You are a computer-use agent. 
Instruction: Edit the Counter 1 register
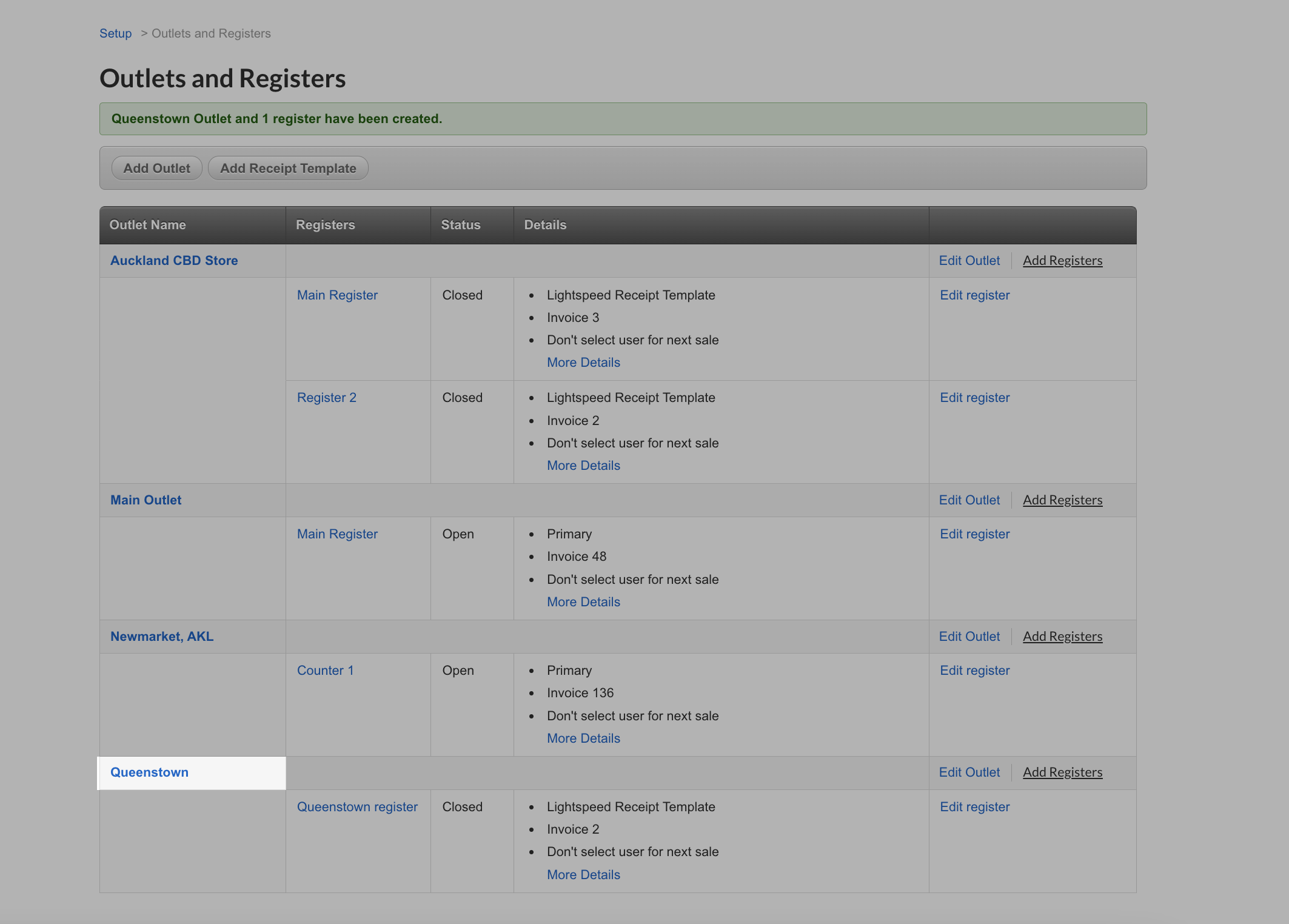click(974, 671)
